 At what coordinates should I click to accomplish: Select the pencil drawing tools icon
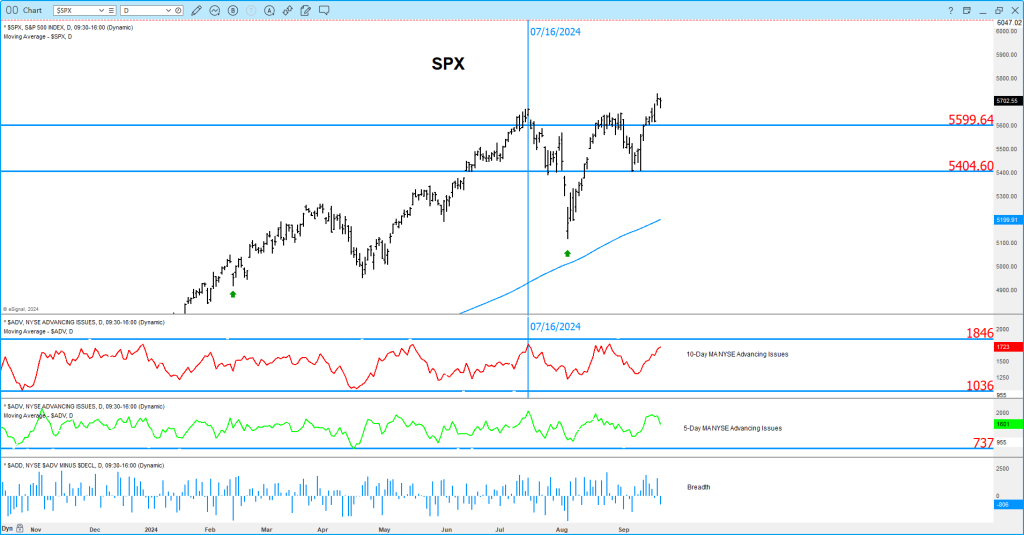tap(196, 10)
